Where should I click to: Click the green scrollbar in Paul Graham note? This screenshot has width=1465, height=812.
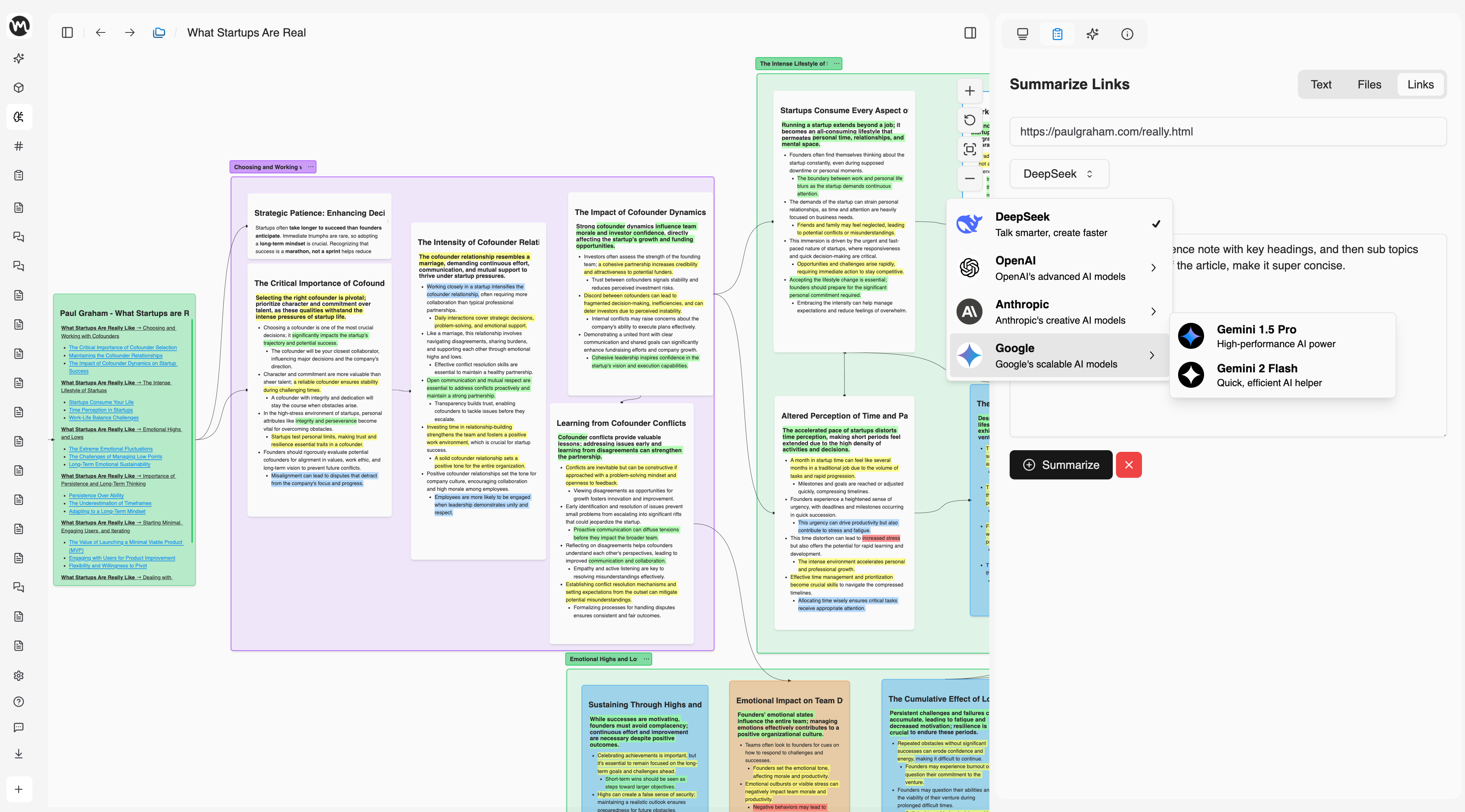coord(192,430)
